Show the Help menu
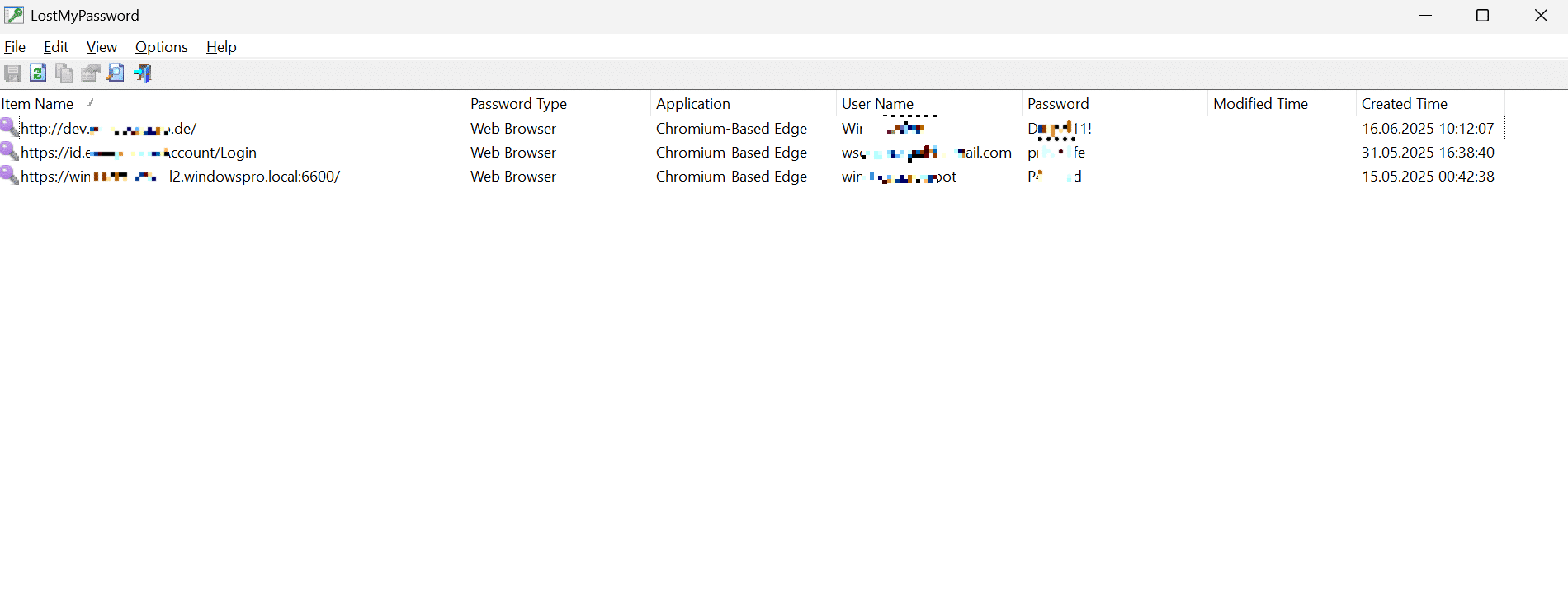Viewport: 1568px width, 590px height. (221, 47)
